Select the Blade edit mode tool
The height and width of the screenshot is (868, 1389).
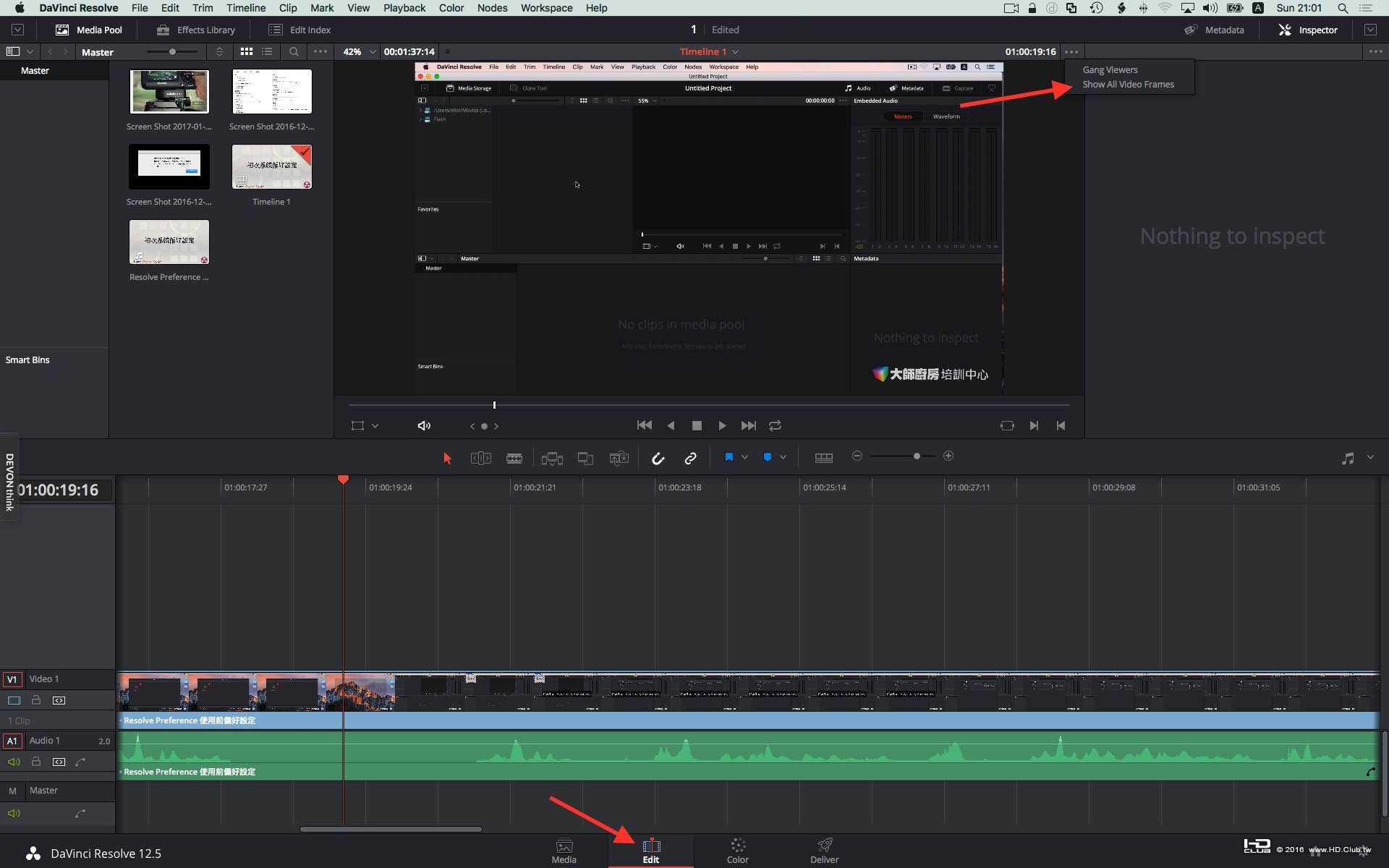[x=514, y=458]
